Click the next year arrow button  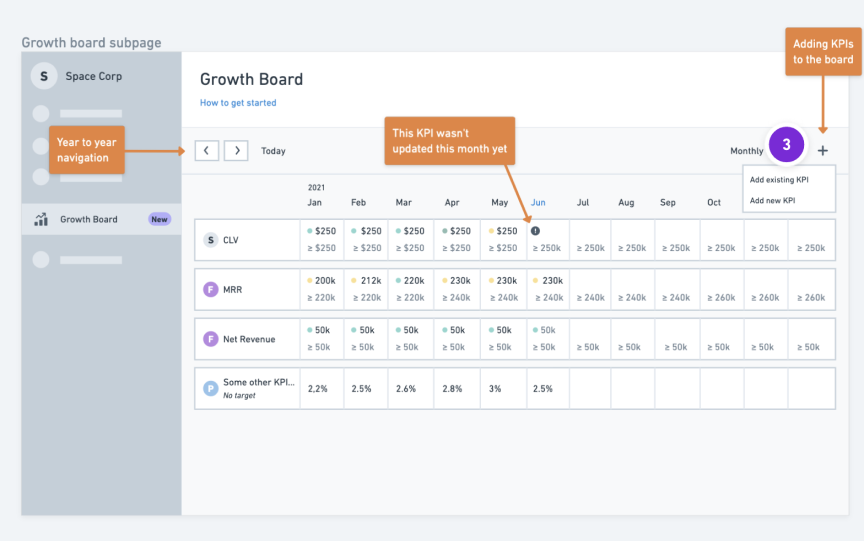click(236, 151)
